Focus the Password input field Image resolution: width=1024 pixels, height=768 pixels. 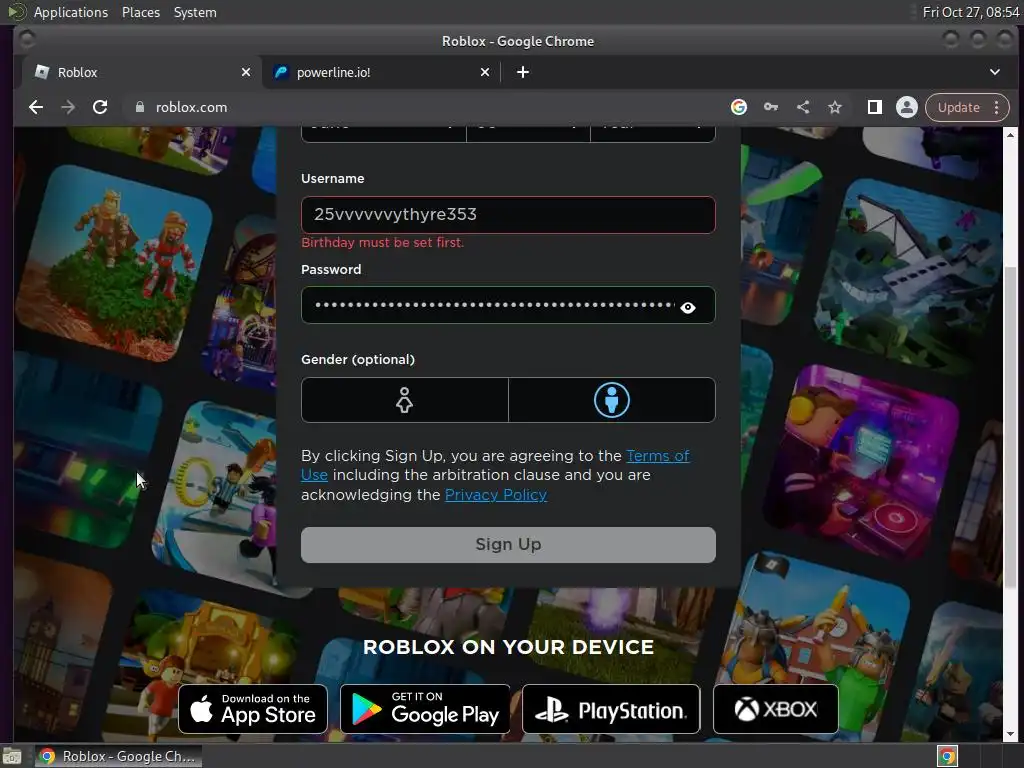[x=508, y=305]
